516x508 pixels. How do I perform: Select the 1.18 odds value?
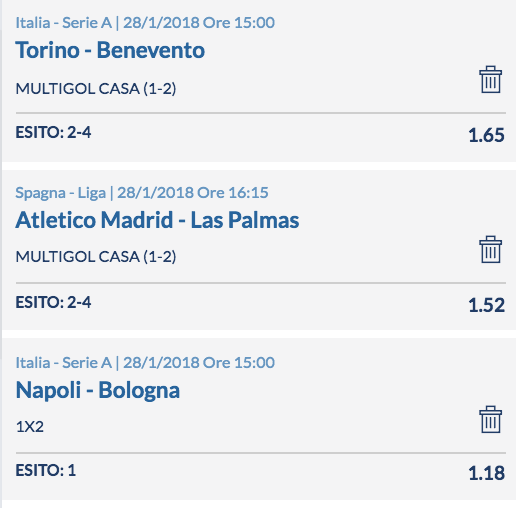click(486, 473)
